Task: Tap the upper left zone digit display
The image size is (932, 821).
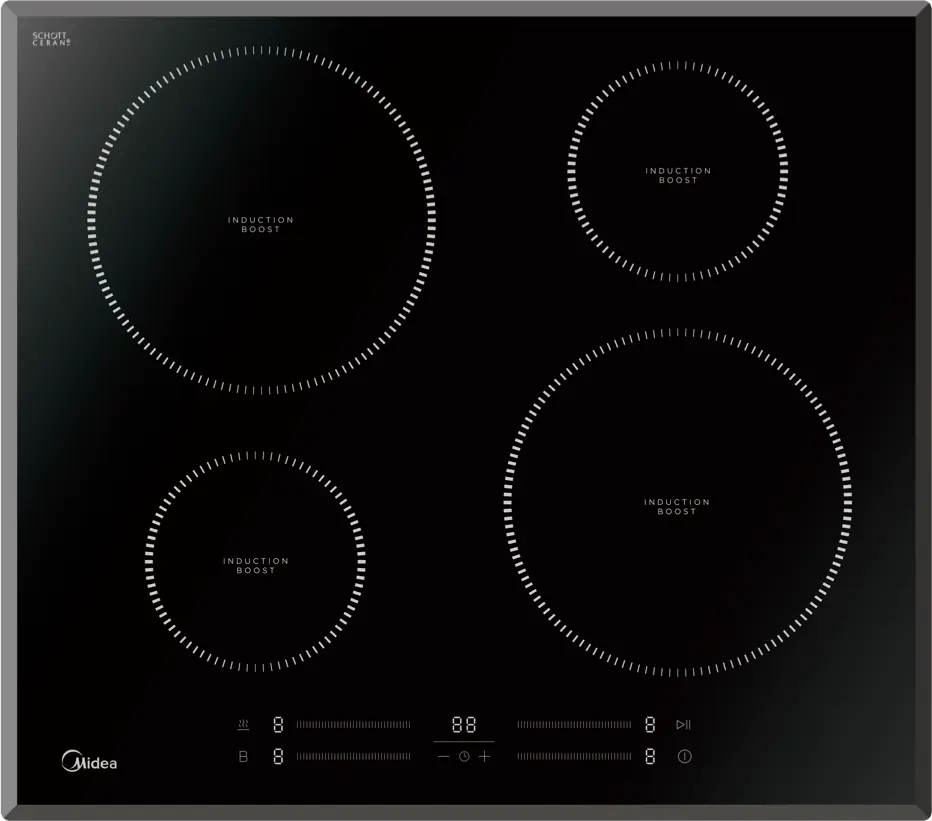Action: pyautogui.click(x=278, y=724)
